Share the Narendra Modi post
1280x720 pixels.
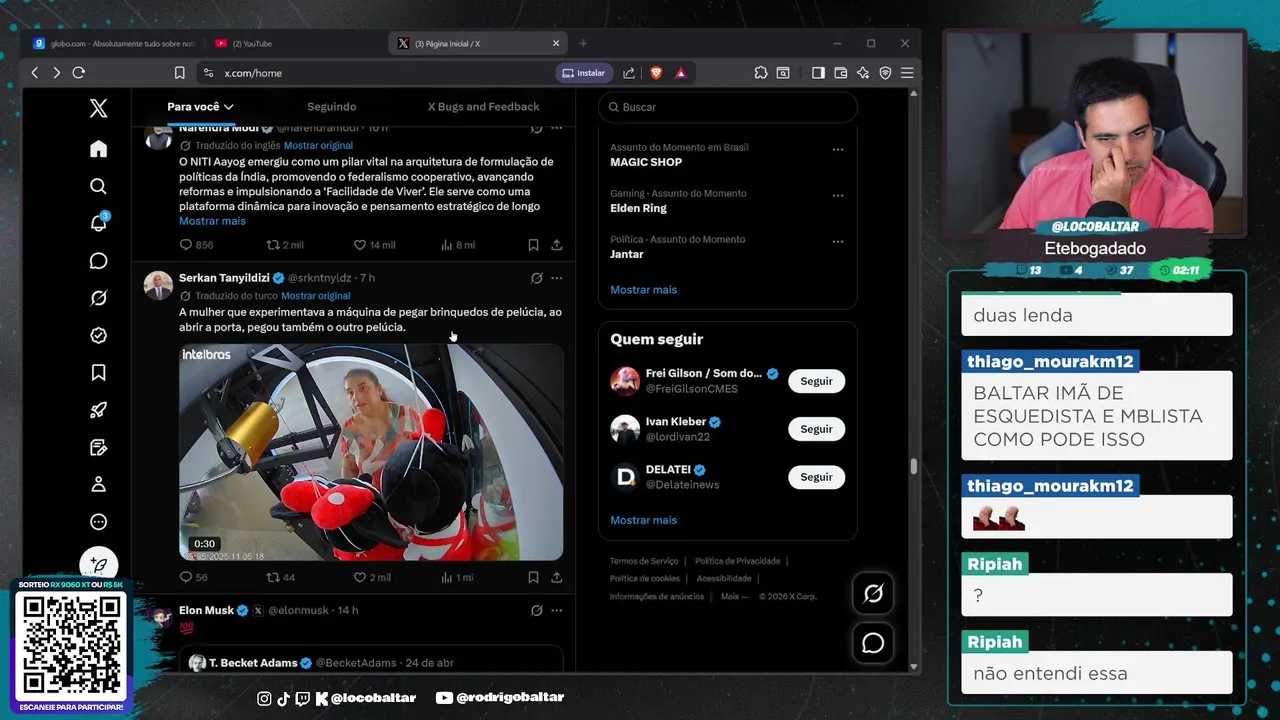click(x=556, y=245)
